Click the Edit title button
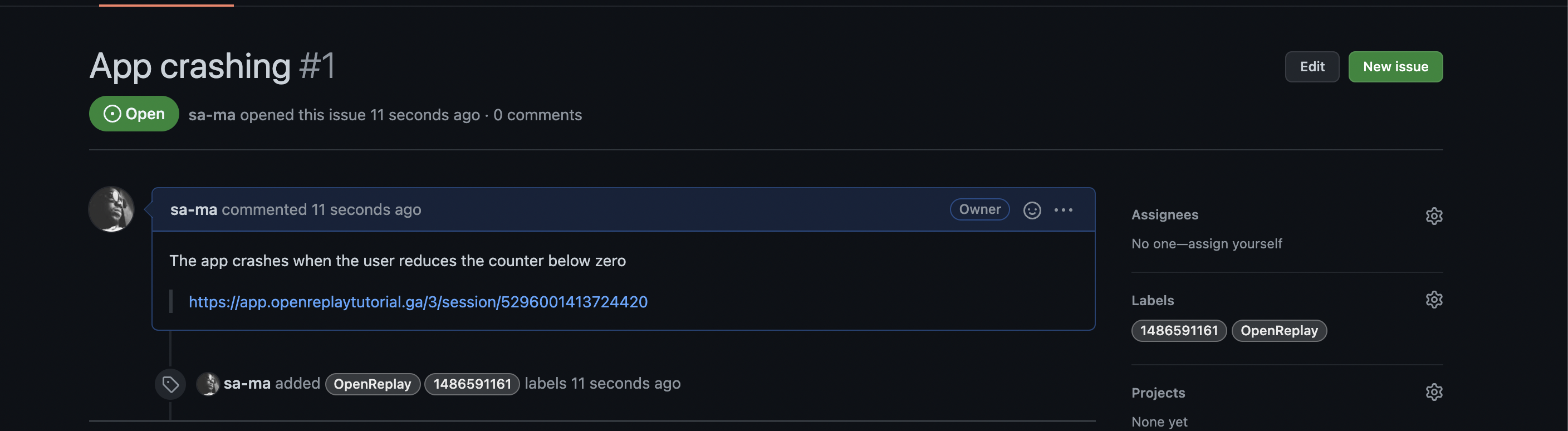The width and height of the screenshot is (1568, 431). coord(1311,67)
